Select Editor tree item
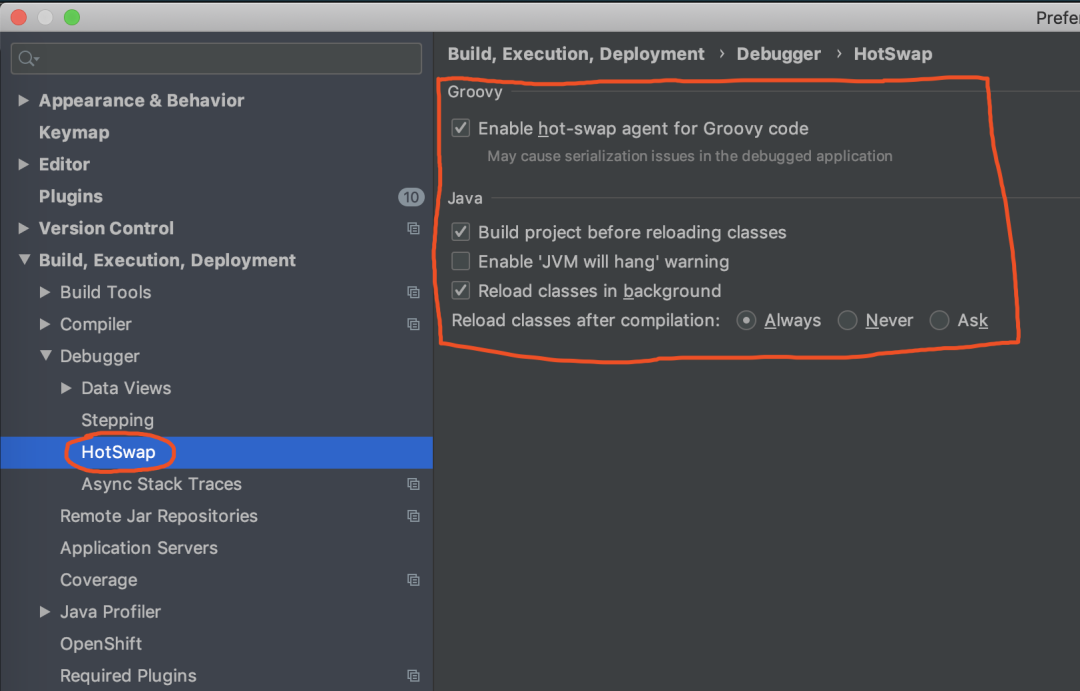1080x691 pixels. pyautogui.click(x=64, y=165)
